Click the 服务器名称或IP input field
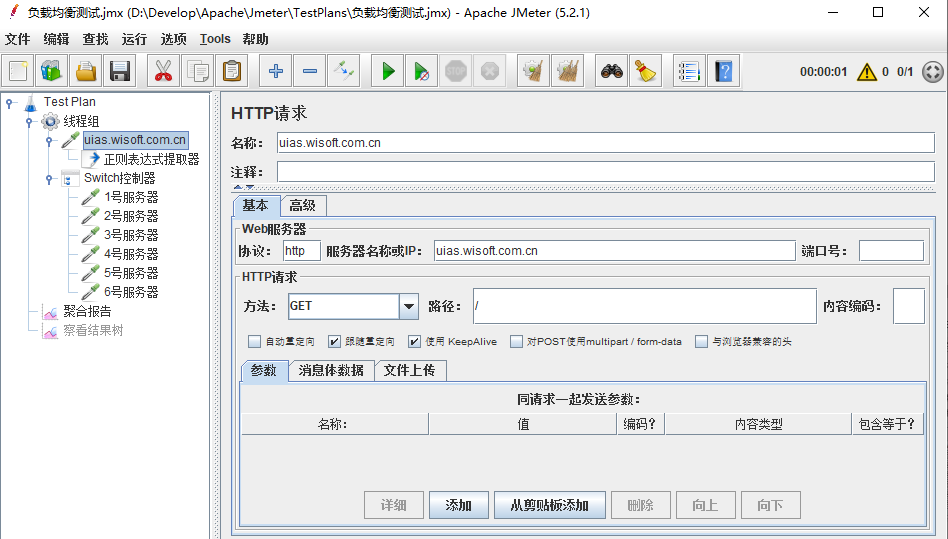The image size is (948, 539). coord(614,251)
